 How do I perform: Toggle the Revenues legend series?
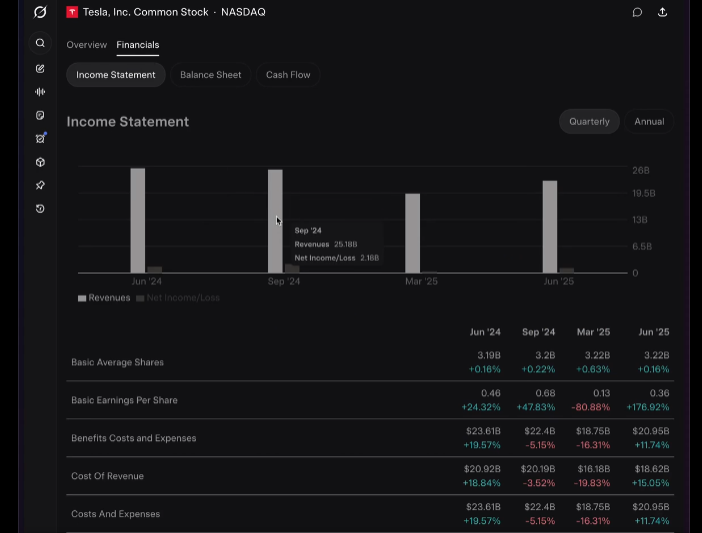[x=104, y=298]
